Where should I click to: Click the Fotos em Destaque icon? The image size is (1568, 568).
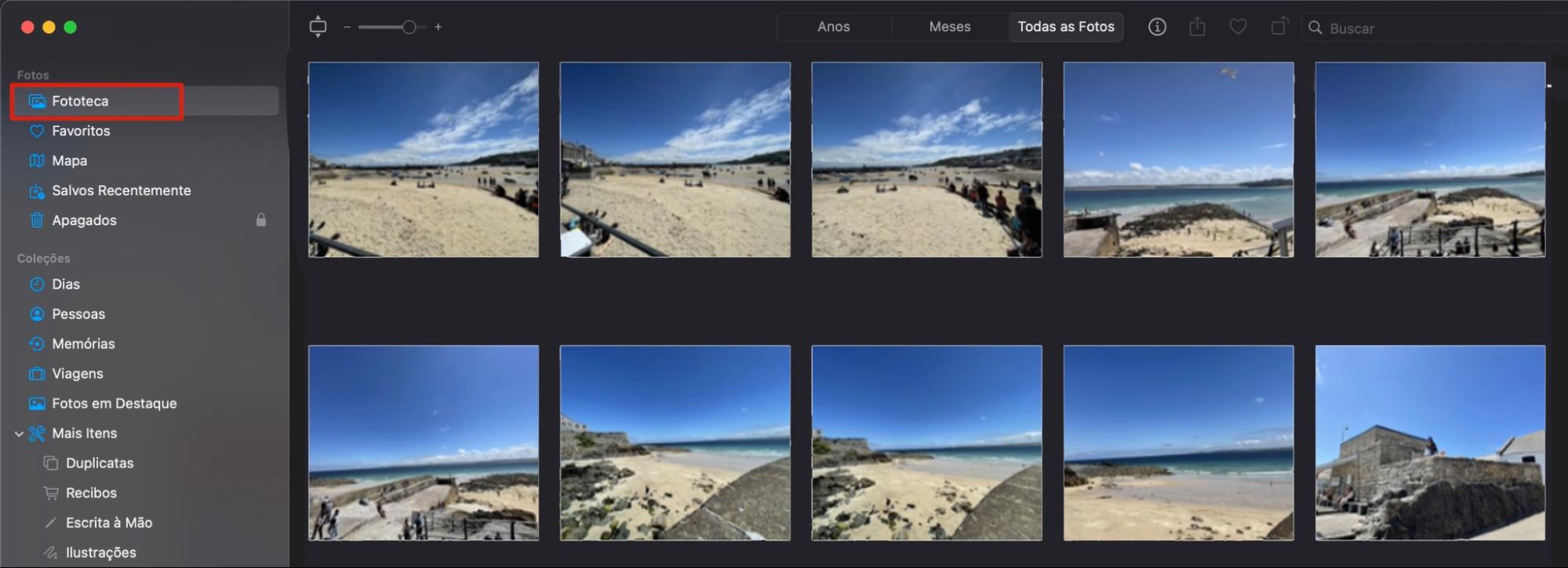(37, 403)
